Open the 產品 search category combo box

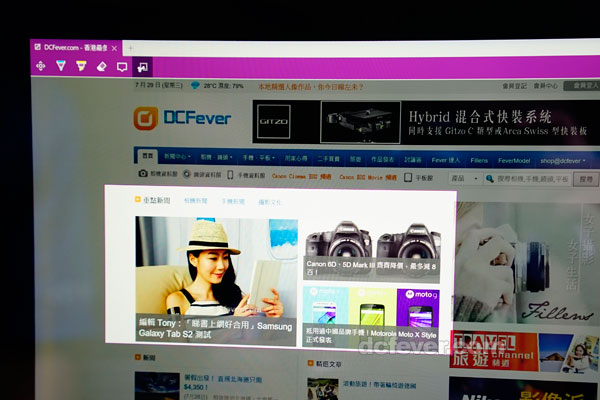coord(465,178)
